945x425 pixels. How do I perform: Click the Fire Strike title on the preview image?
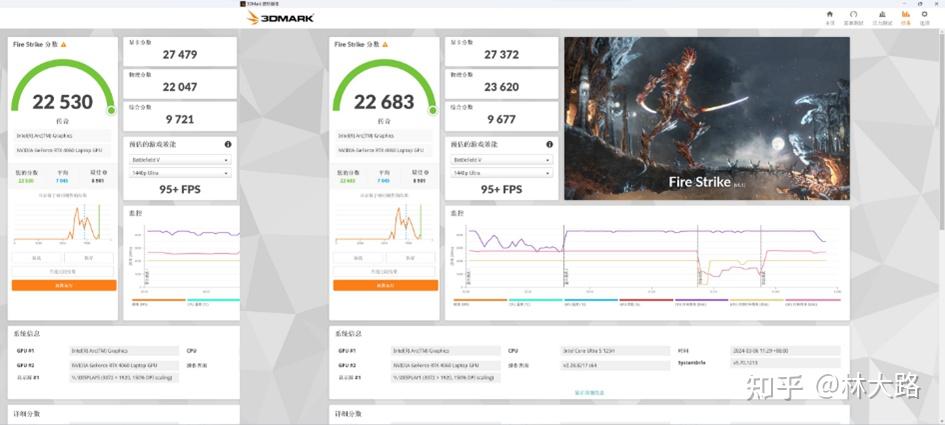(x=700, y=182)
